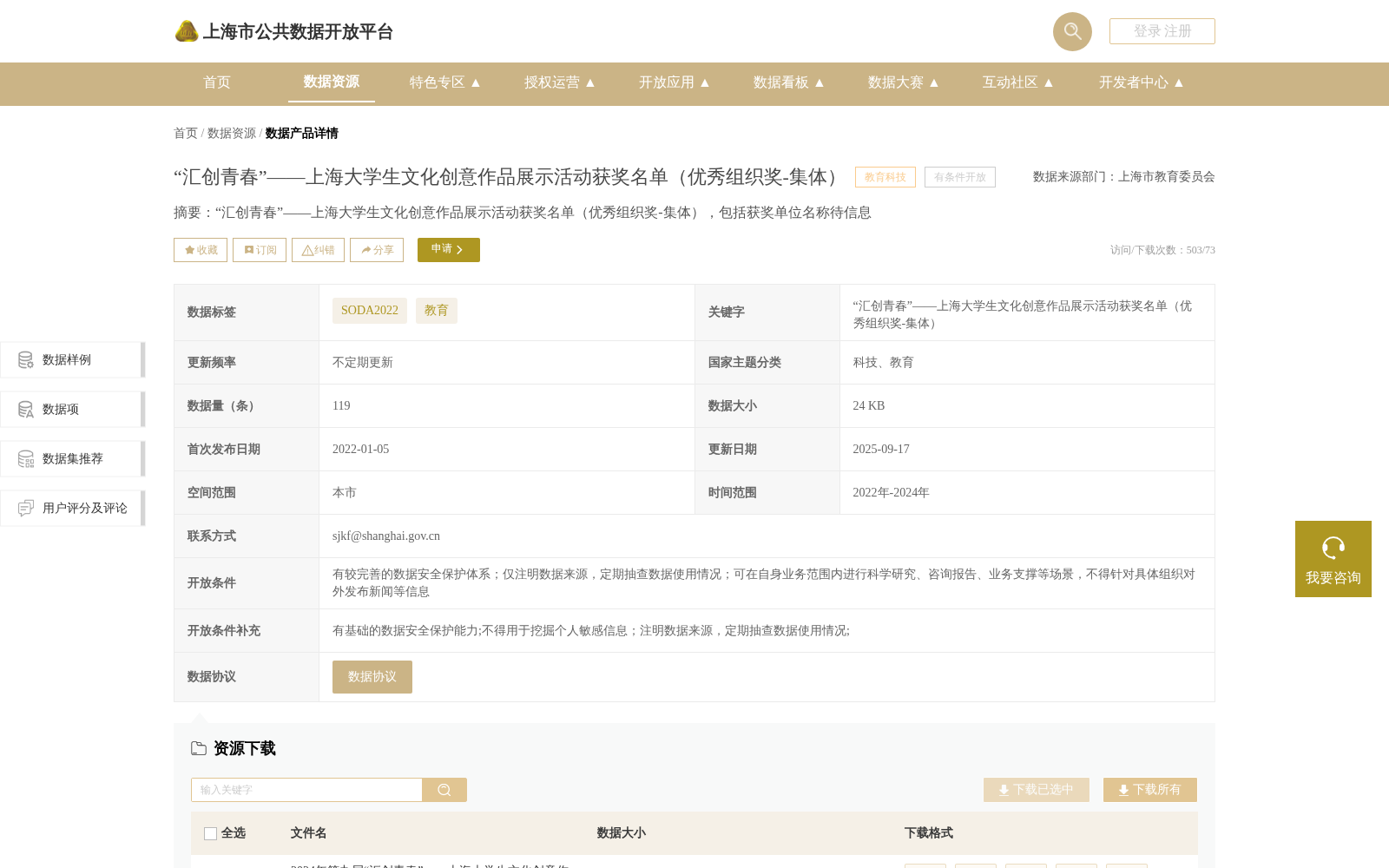Click the 订阅 subscribe button

(x=260, y=250)
